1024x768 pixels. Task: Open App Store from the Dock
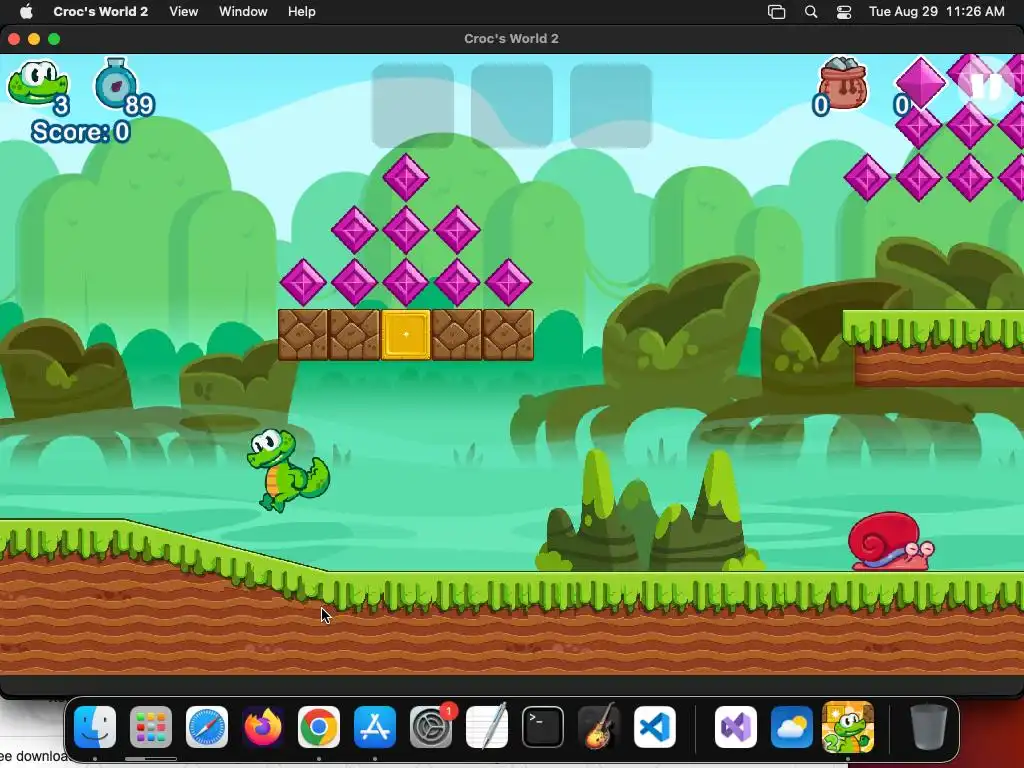coord(375,727)
